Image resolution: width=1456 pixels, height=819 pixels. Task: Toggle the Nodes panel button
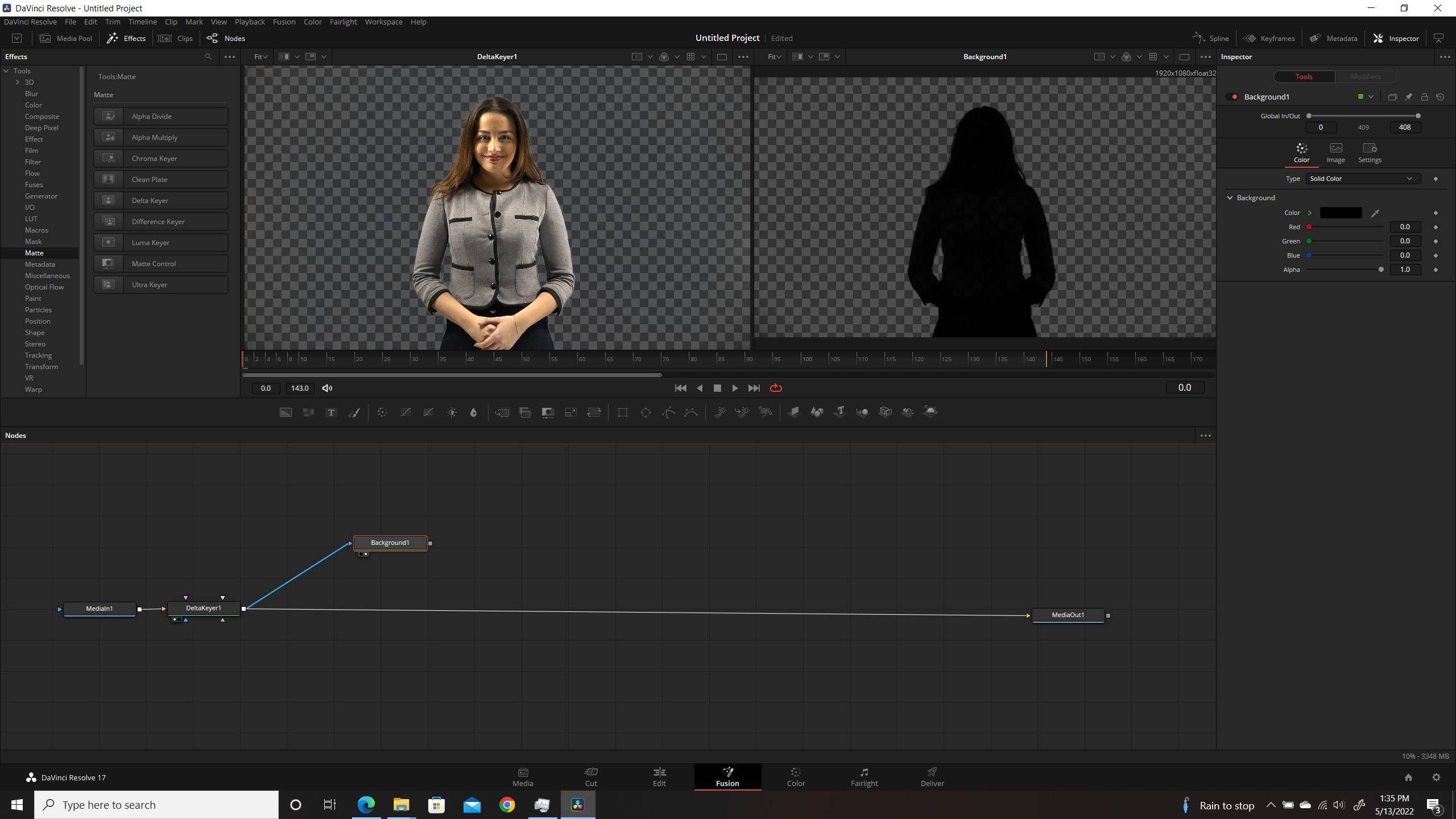(x=226, y=38)
